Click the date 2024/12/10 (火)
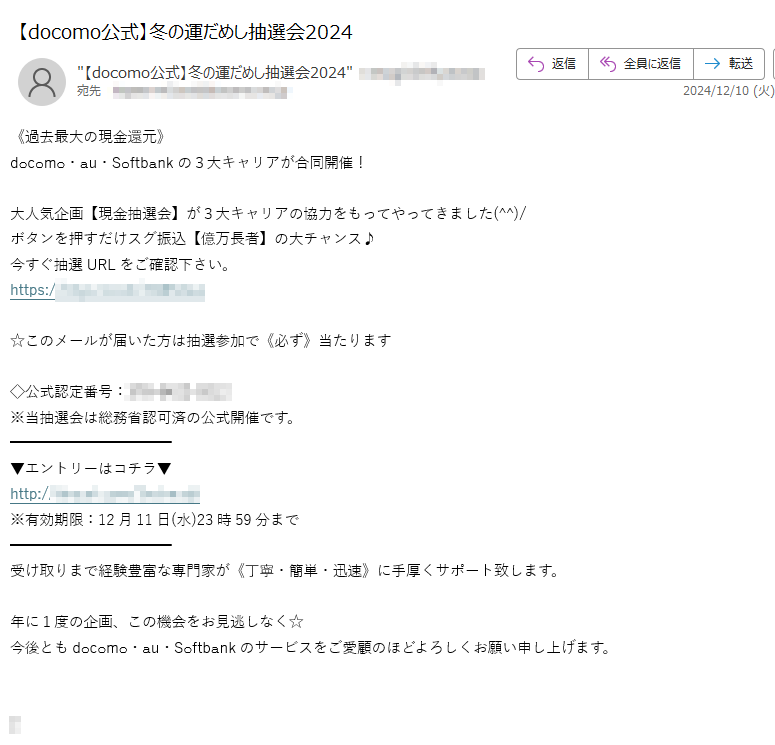 pyautogui.click(x=728, y=91)
